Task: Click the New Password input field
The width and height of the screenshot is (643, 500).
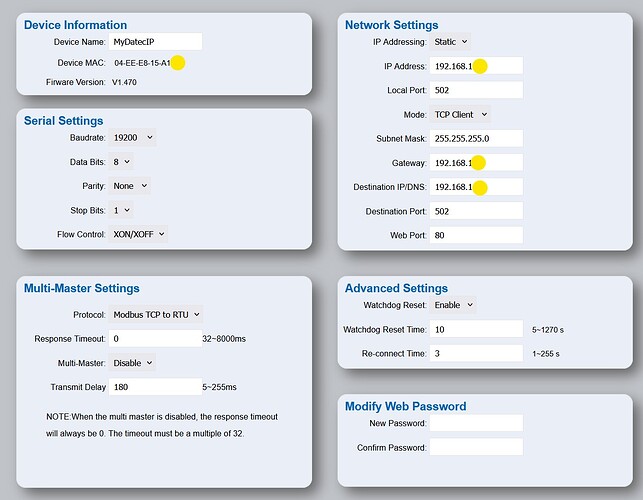Action: click(477, 423)
